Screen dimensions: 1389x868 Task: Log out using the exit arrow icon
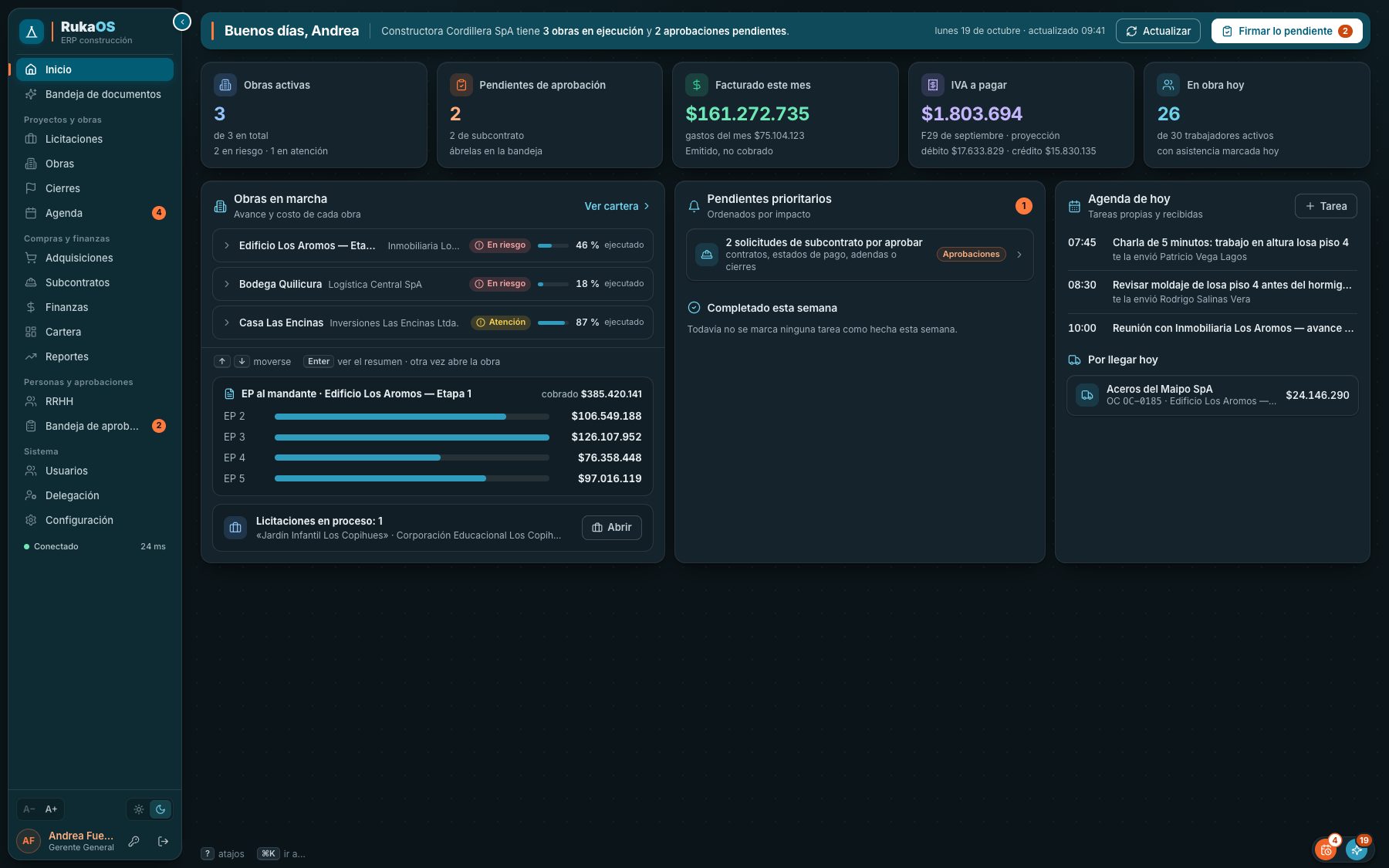(x=163, y=841)
